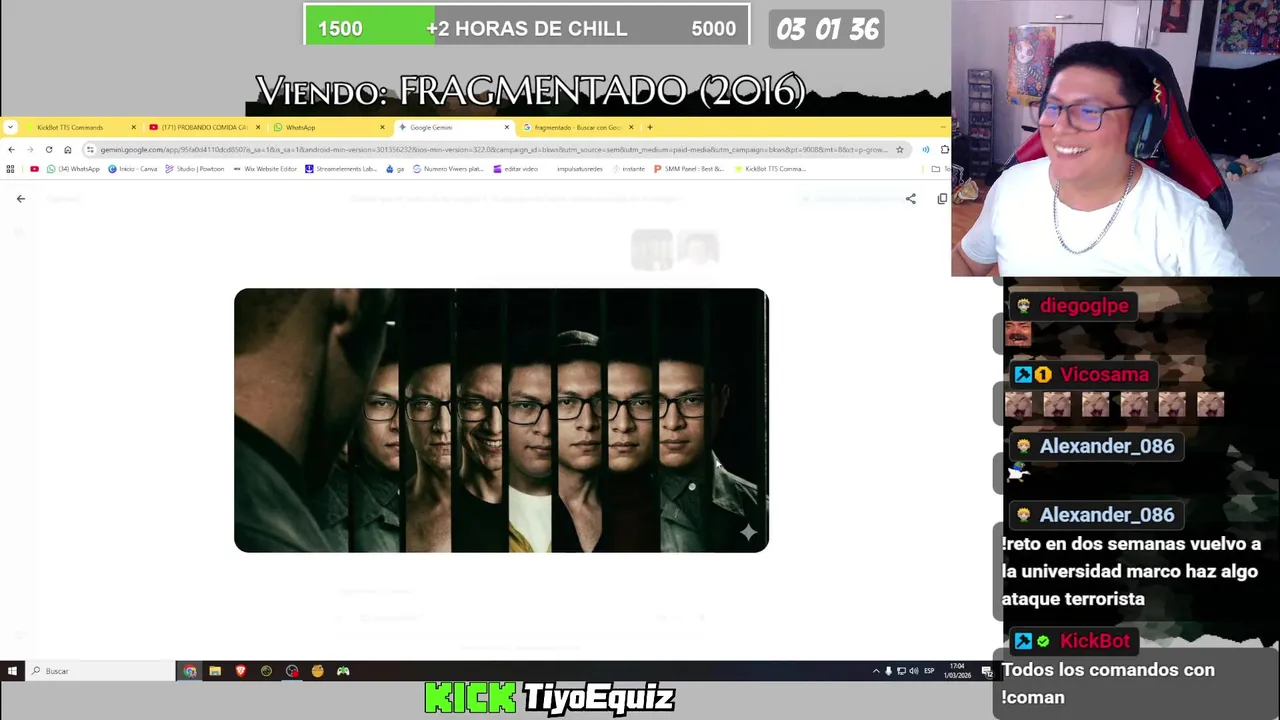Close the fragmentado search tab
This screenshot has height=720, width=1280.
point(631,127)
